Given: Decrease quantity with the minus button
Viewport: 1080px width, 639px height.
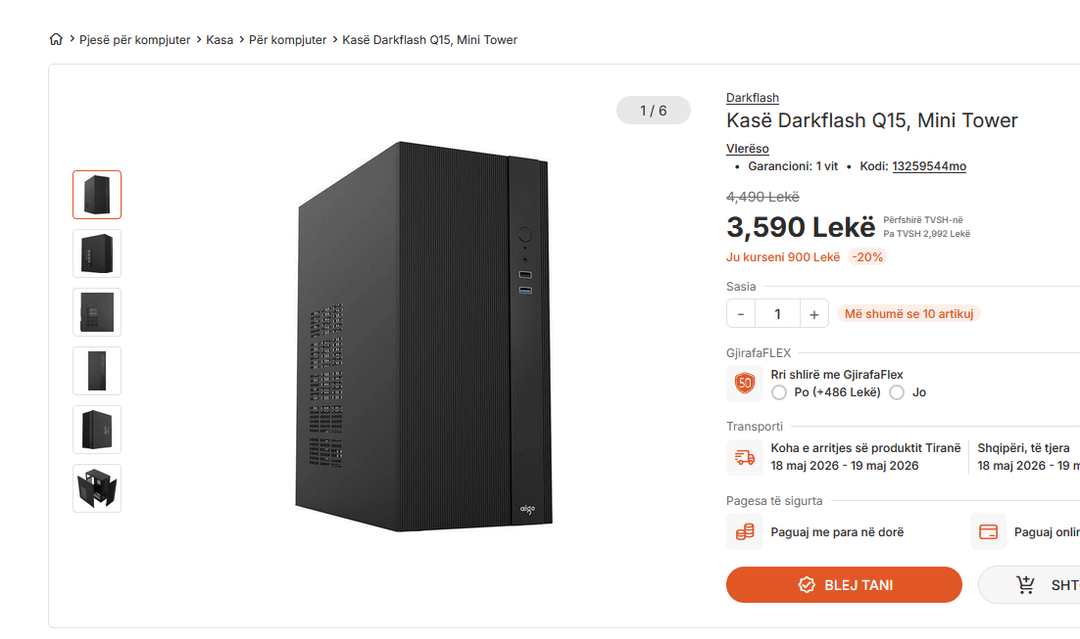Looking at the screenshot, I should pos(741,314).
